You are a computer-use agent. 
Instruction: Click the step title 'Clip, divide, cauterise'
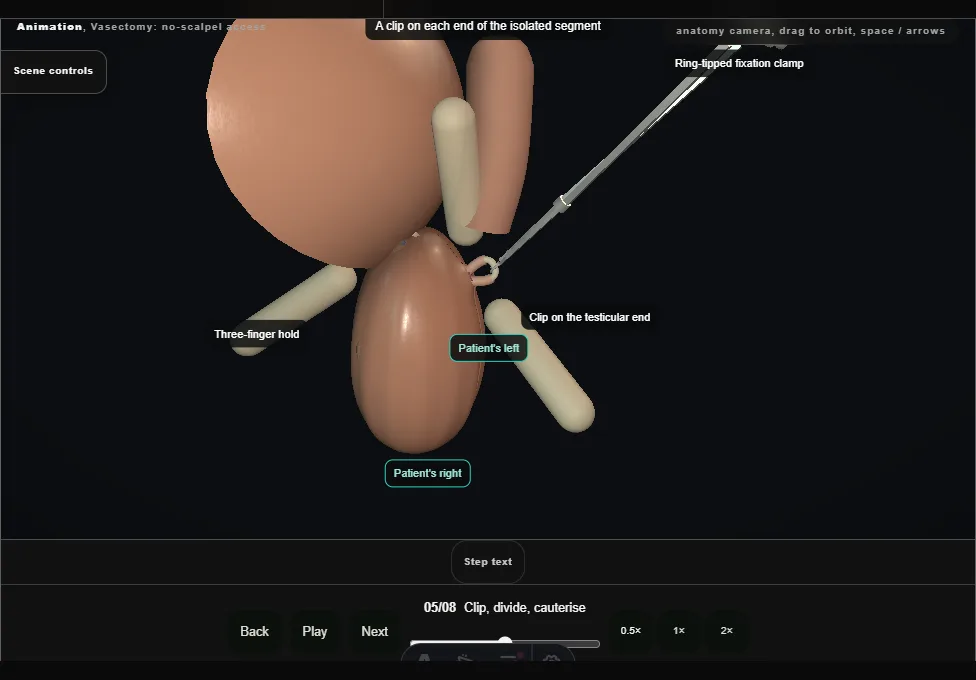coord(525,608)
